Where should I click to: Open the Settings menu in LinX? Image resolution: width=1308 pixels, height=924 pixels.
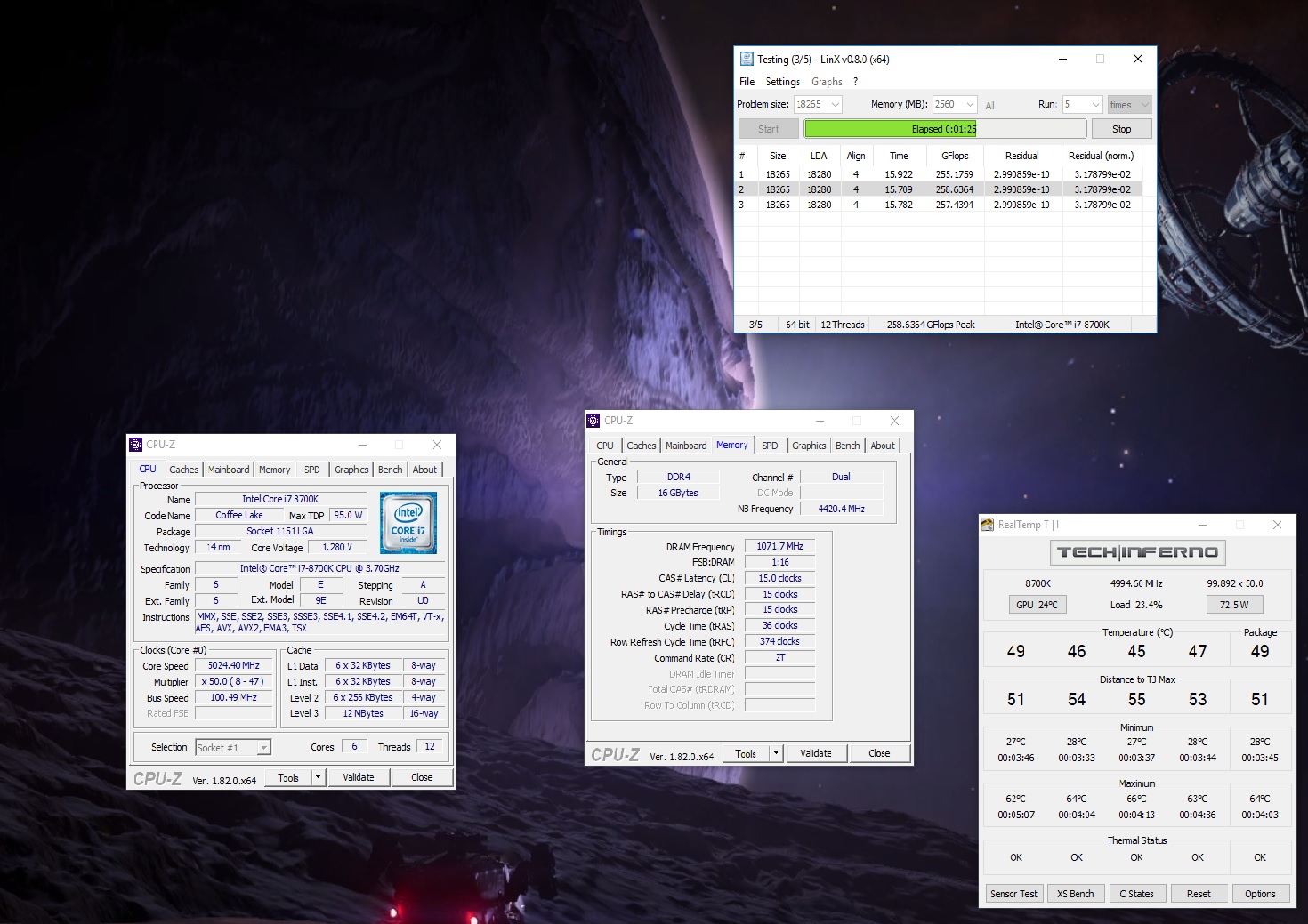(x=783, y=82)
